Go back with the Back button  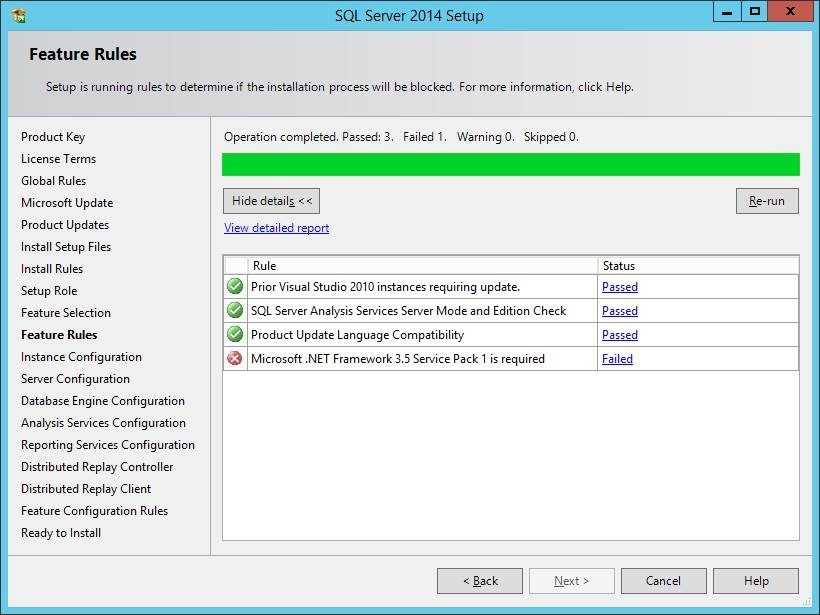480,580
